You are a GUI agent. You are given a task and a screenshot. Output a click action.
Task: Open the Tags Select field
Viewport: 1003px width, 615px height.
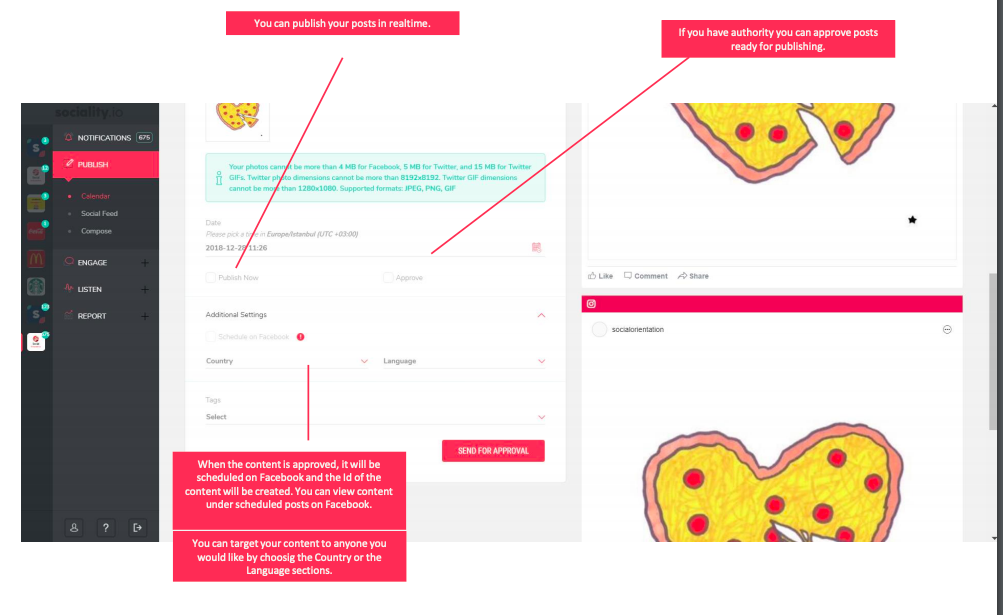click(x=375, y=417)
